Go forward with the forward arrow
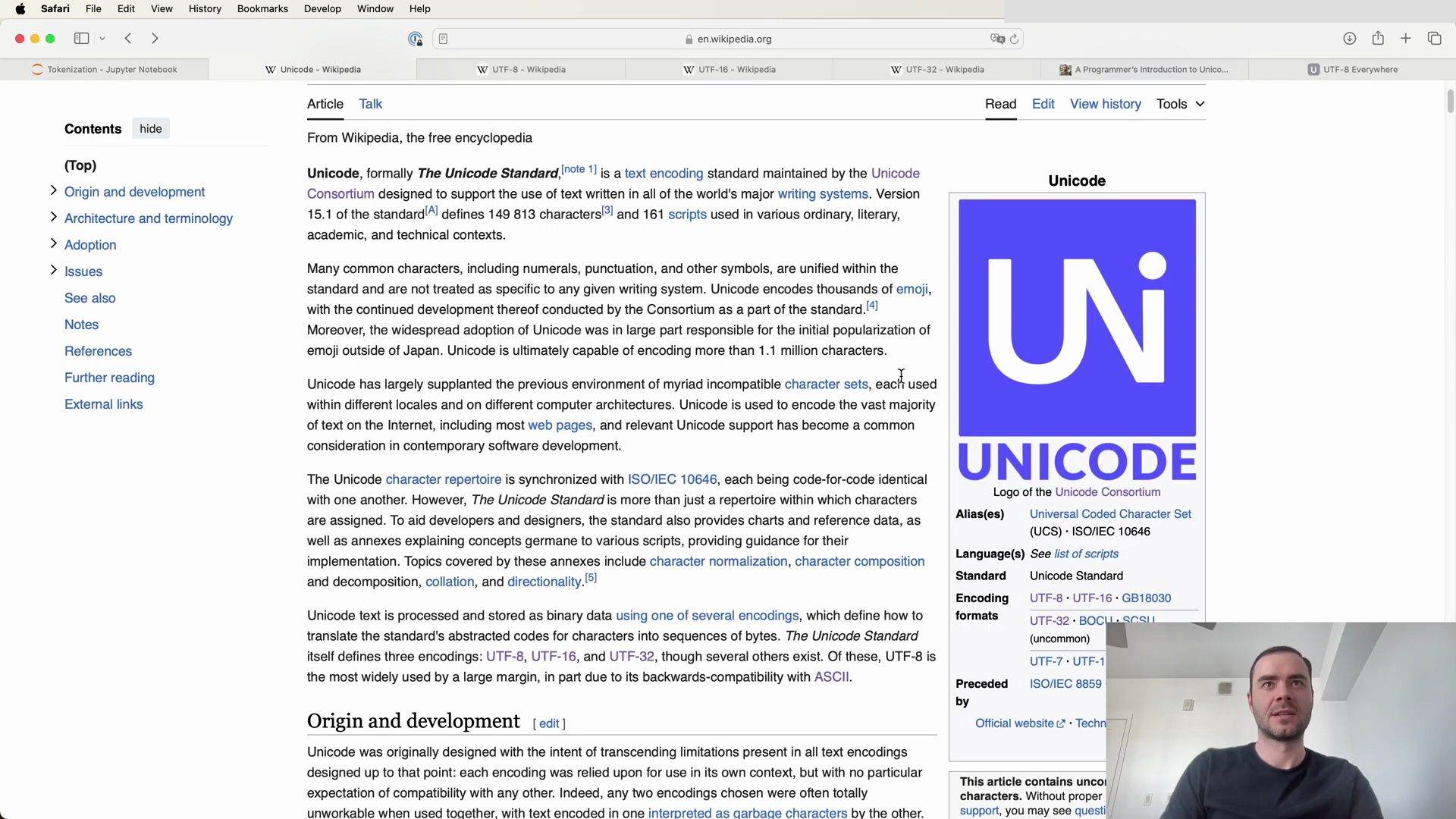 [x=155, y=39]
